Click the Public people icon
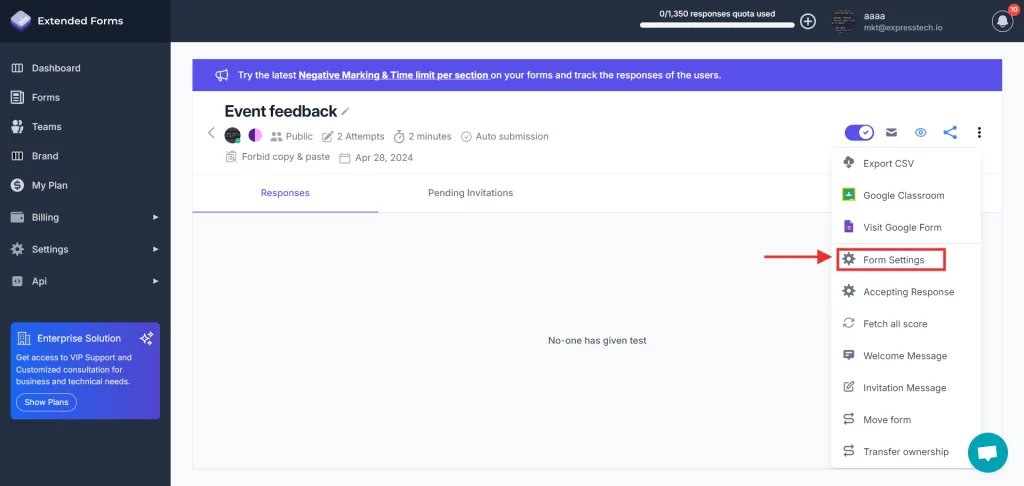The height and width of the screenshot is (486, 1024). [x=276, y=137]
